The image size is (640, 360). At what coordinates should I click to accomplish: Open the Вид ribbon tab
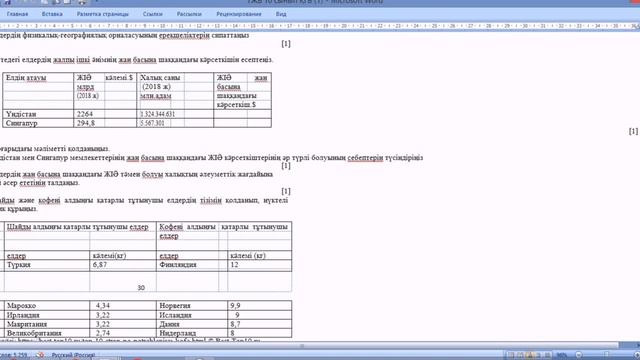(281, 14)
